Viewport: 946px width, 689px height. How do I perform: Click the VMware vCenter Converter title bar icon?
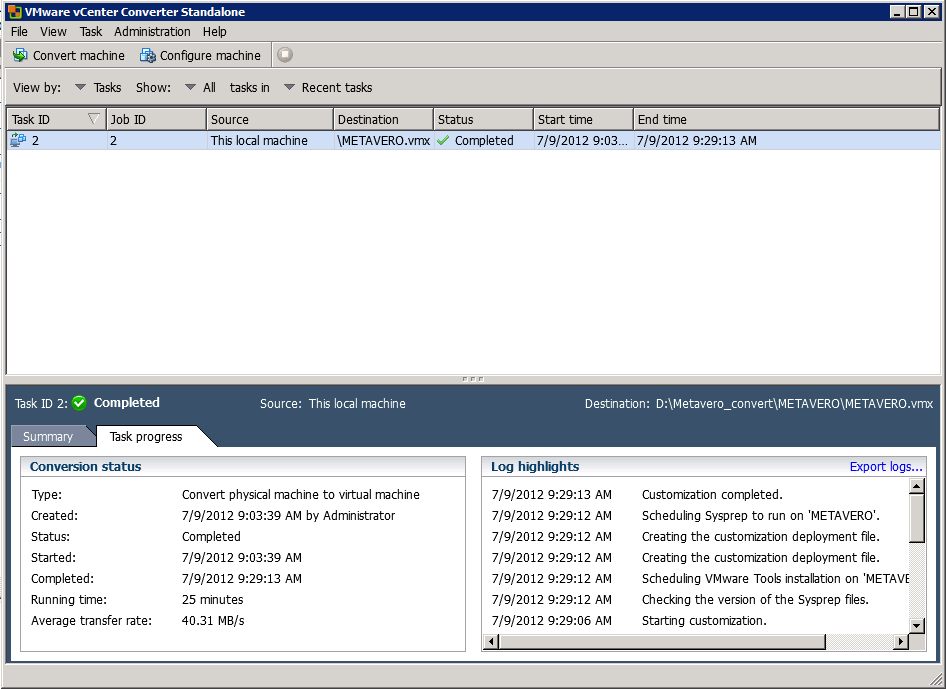pos(14,11)
